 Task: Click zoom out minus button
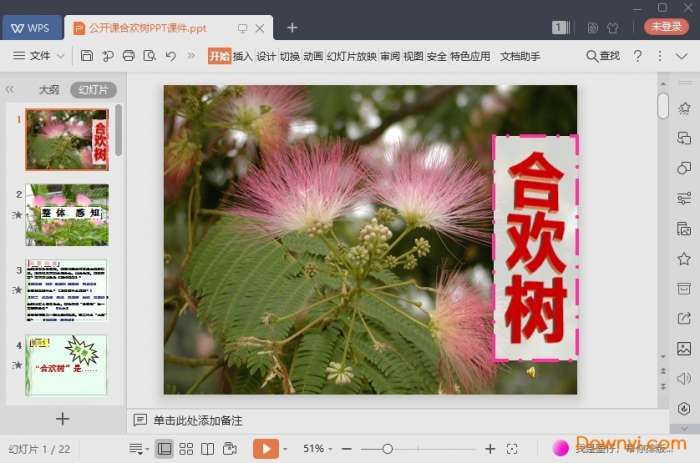347,449
